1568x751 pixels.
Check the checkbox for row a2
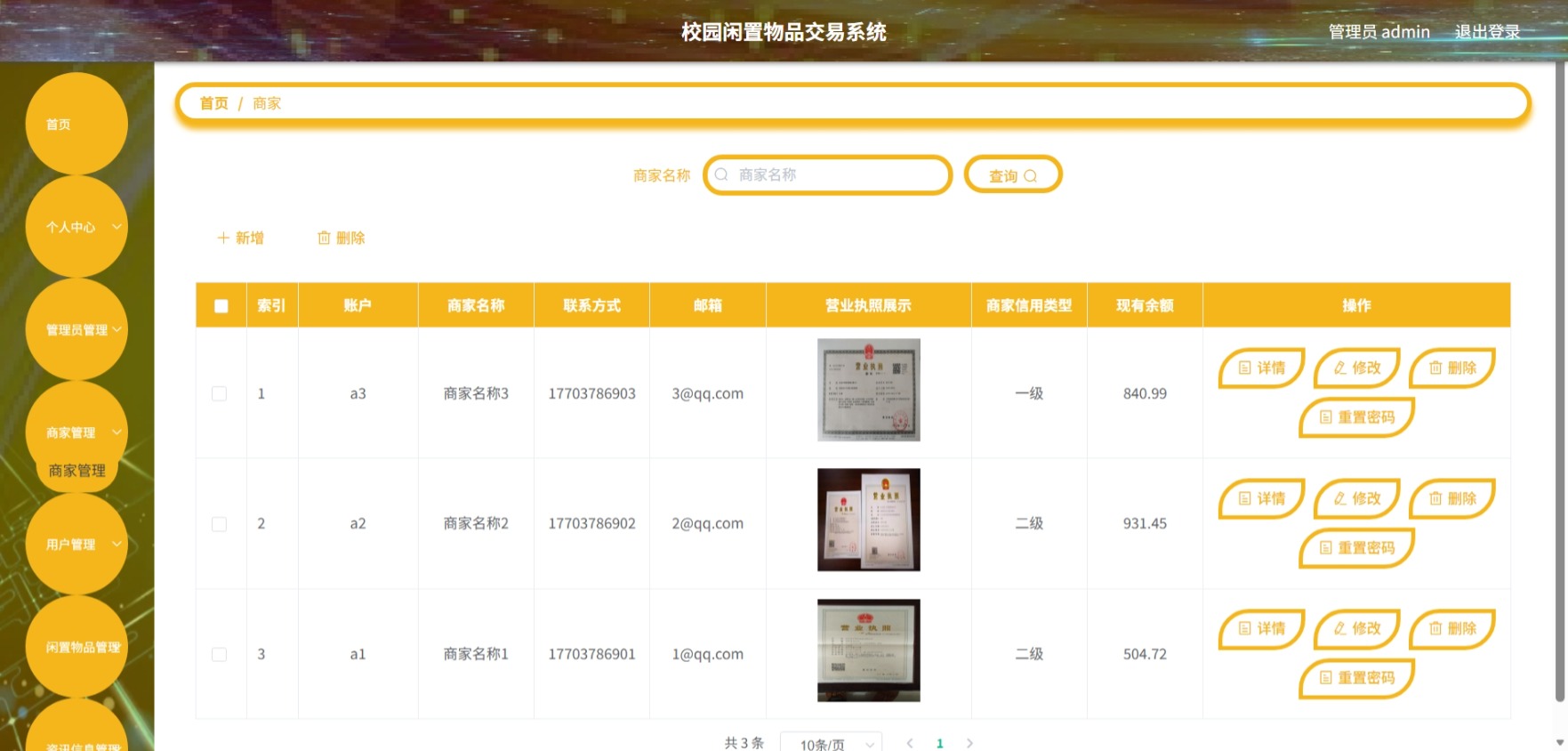pos(219,524)
